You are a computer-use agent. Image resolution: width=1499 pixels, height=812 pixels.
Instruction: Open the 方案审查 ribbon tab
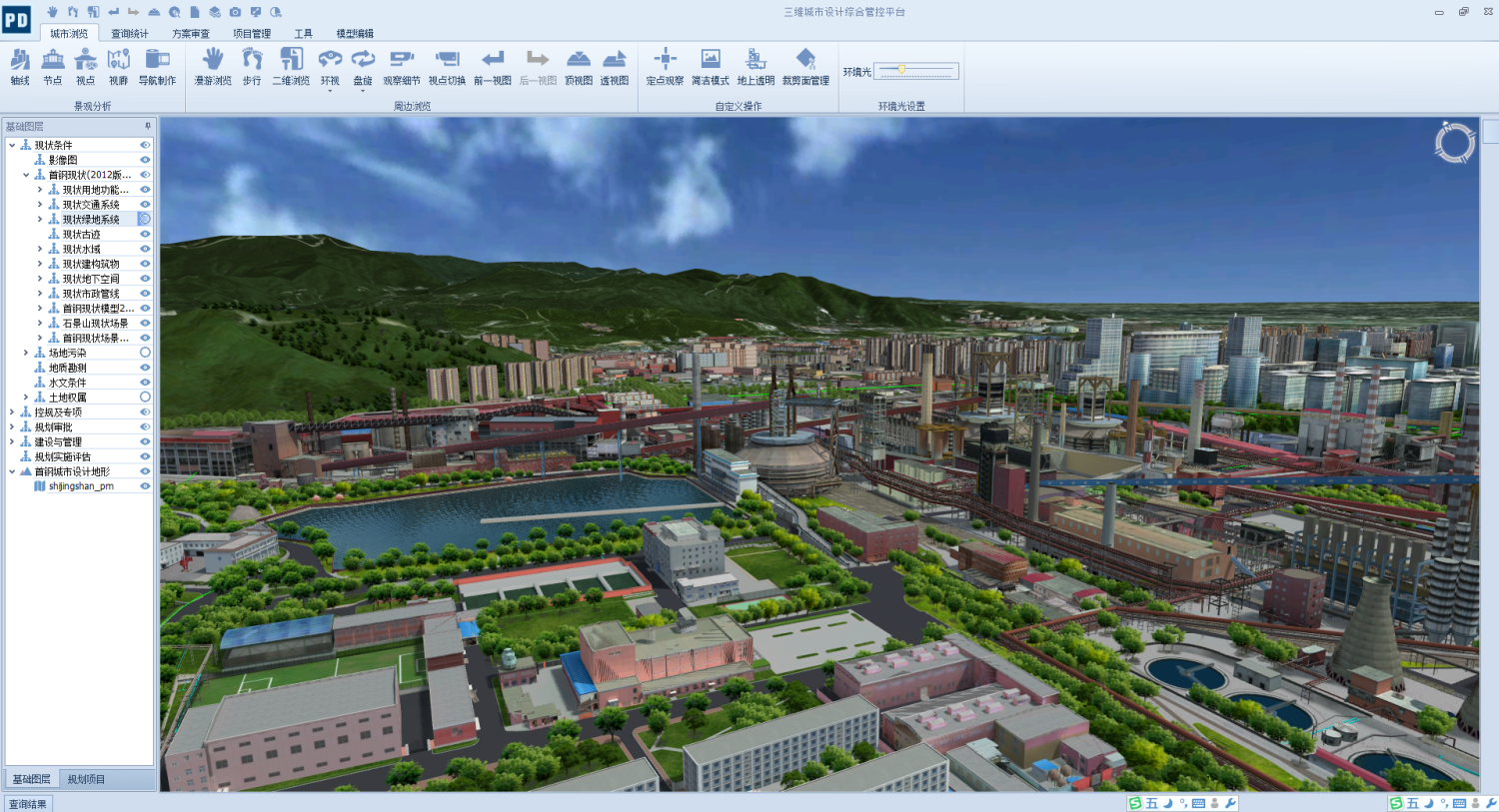190,34
